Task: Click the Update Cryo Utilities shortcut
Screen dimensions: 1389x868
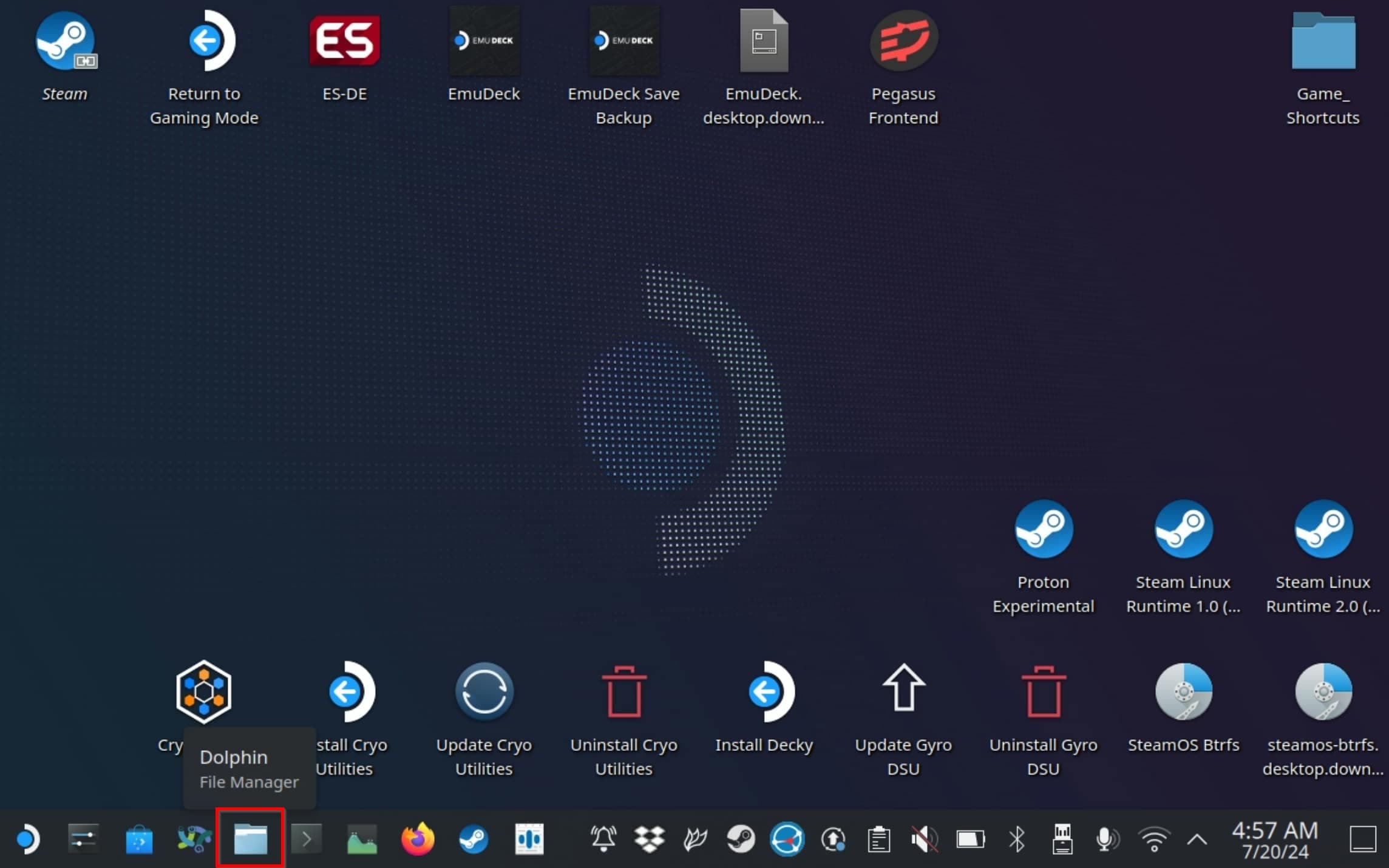Action: coord(484,692)
